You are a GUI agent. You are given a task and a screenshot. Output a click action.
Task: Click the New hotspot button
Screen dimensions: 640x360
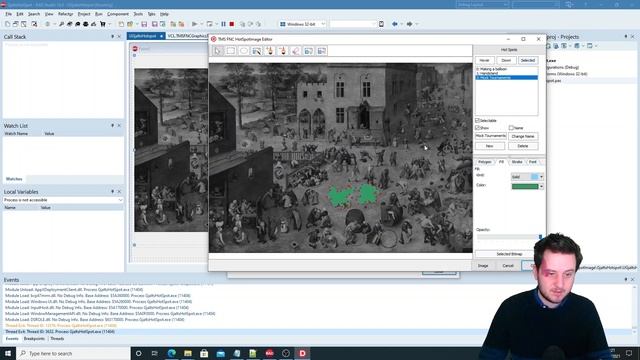point(490,146)
